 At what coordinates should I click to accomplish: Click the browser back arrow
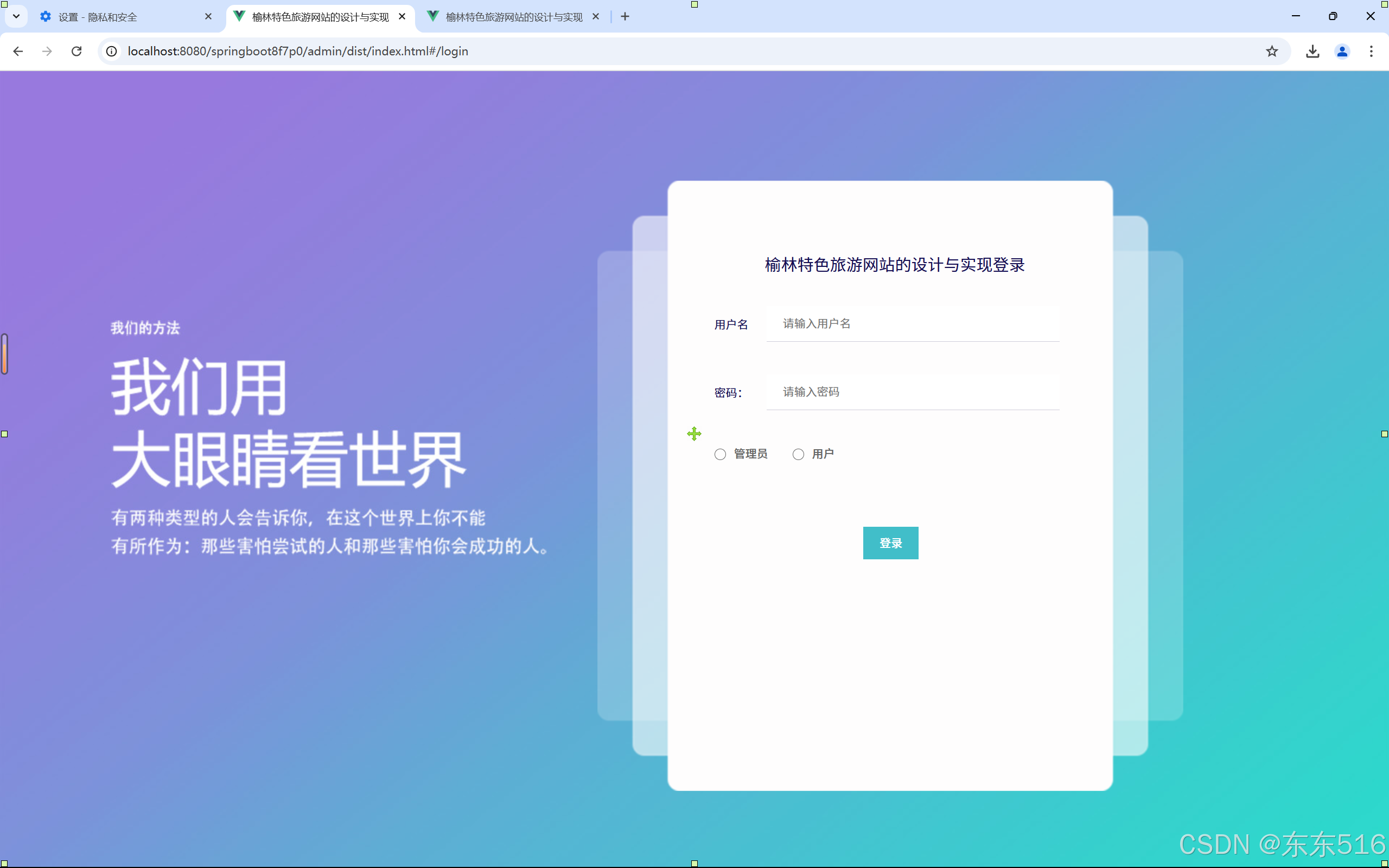tap(18, 51)
